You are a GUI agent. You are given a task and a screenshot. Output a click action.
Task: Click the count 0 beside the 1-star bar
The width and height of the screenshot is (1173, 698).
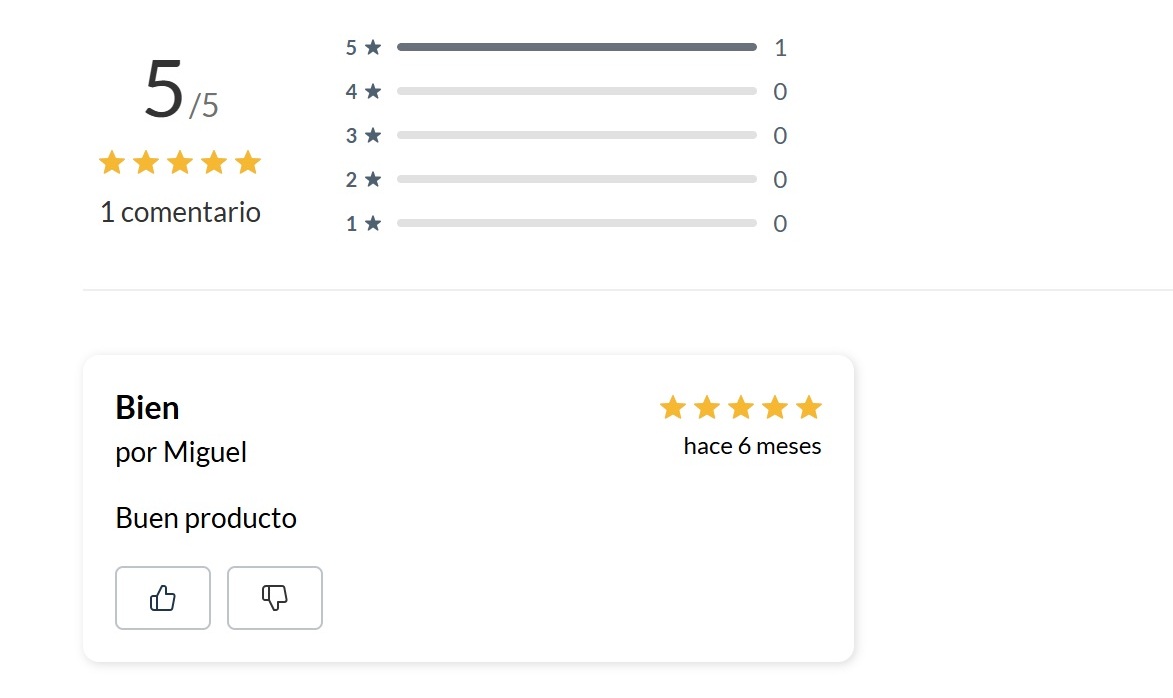(780, 223)
